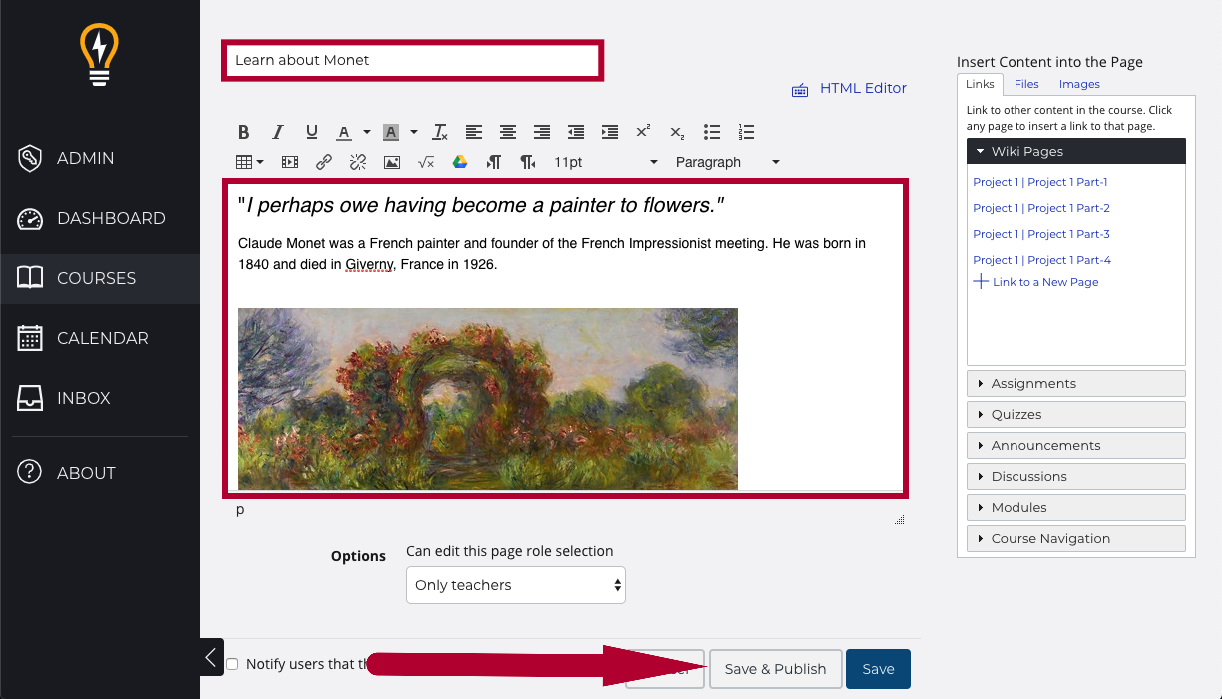Toggle bold formatting
This screenshot has width=1222, height=699.
(x=244, y=132)
